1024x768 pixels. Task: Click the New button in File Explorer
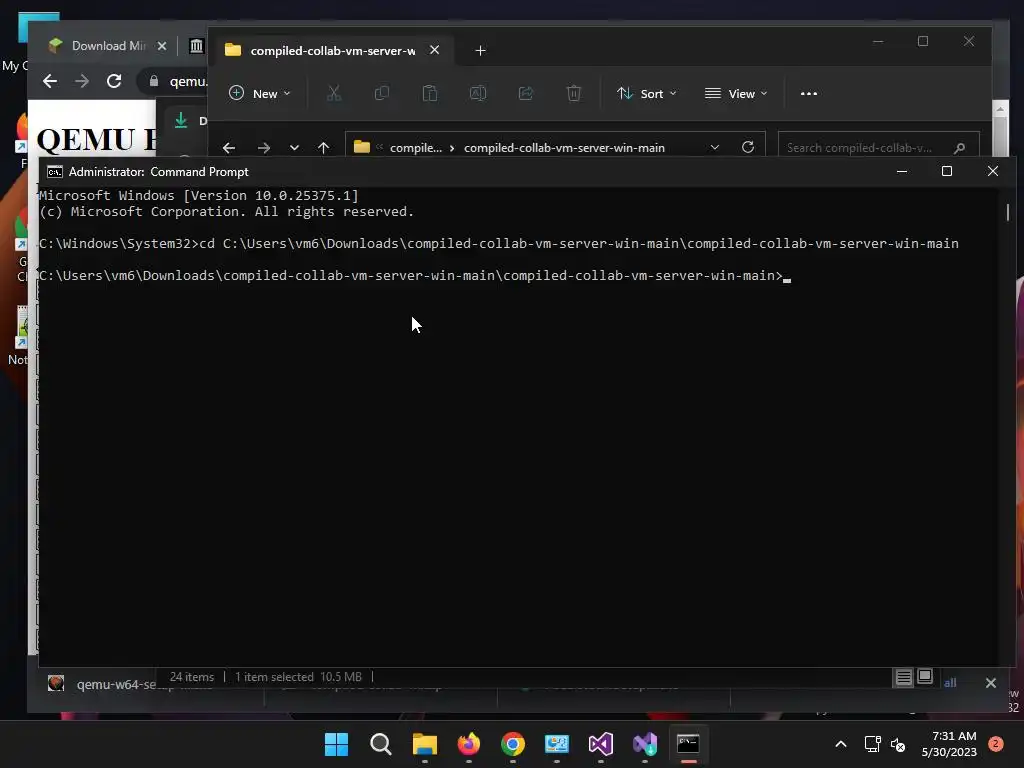(x=259, y=93)
